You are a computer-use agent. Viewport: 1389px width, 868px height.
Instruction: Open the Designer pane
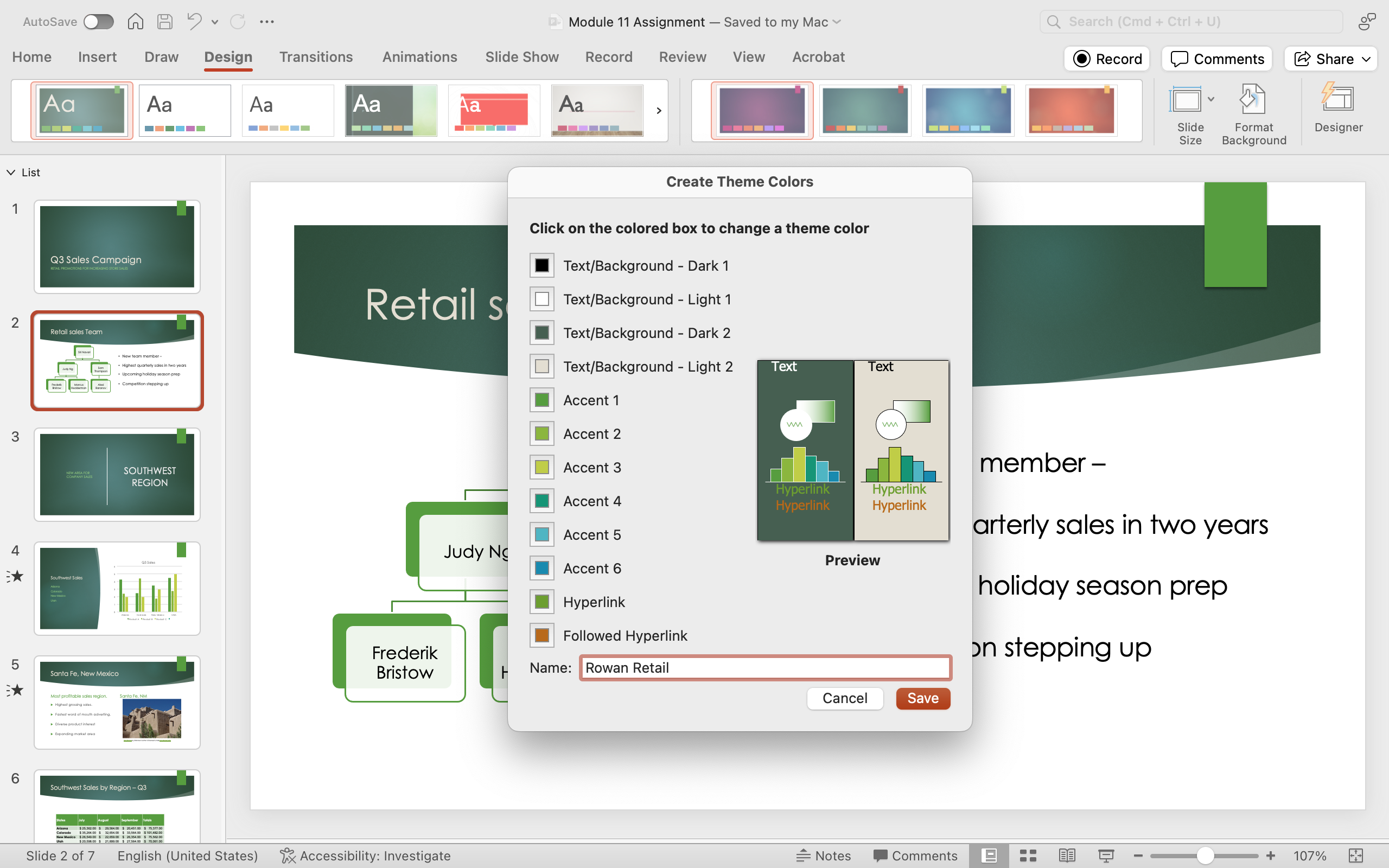(1338, 108)
